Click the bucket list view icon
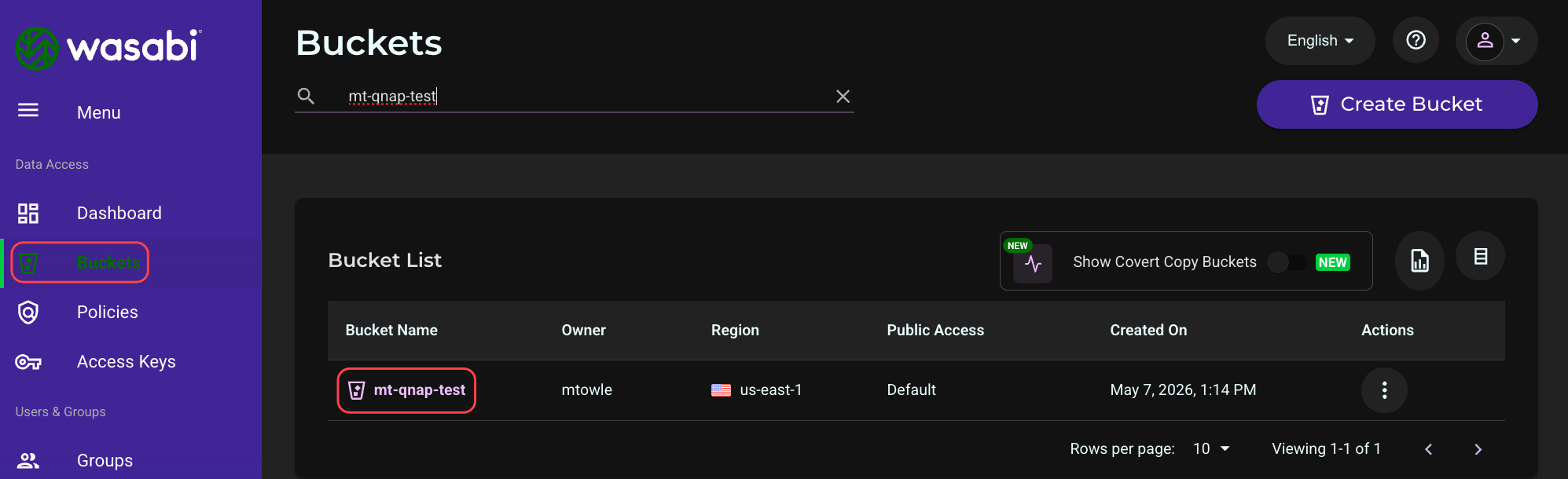This screenshot has width=1568, height=479. [1480, 257]
